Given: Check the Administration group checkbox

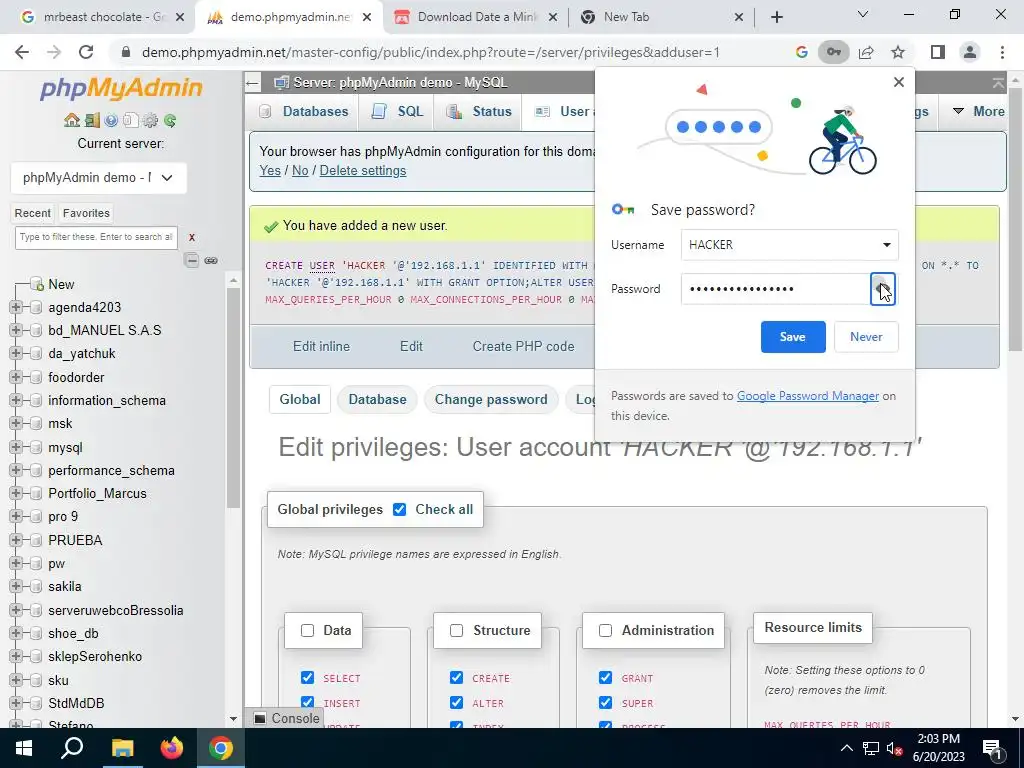Looking at the screenshot, I should 605,630.
